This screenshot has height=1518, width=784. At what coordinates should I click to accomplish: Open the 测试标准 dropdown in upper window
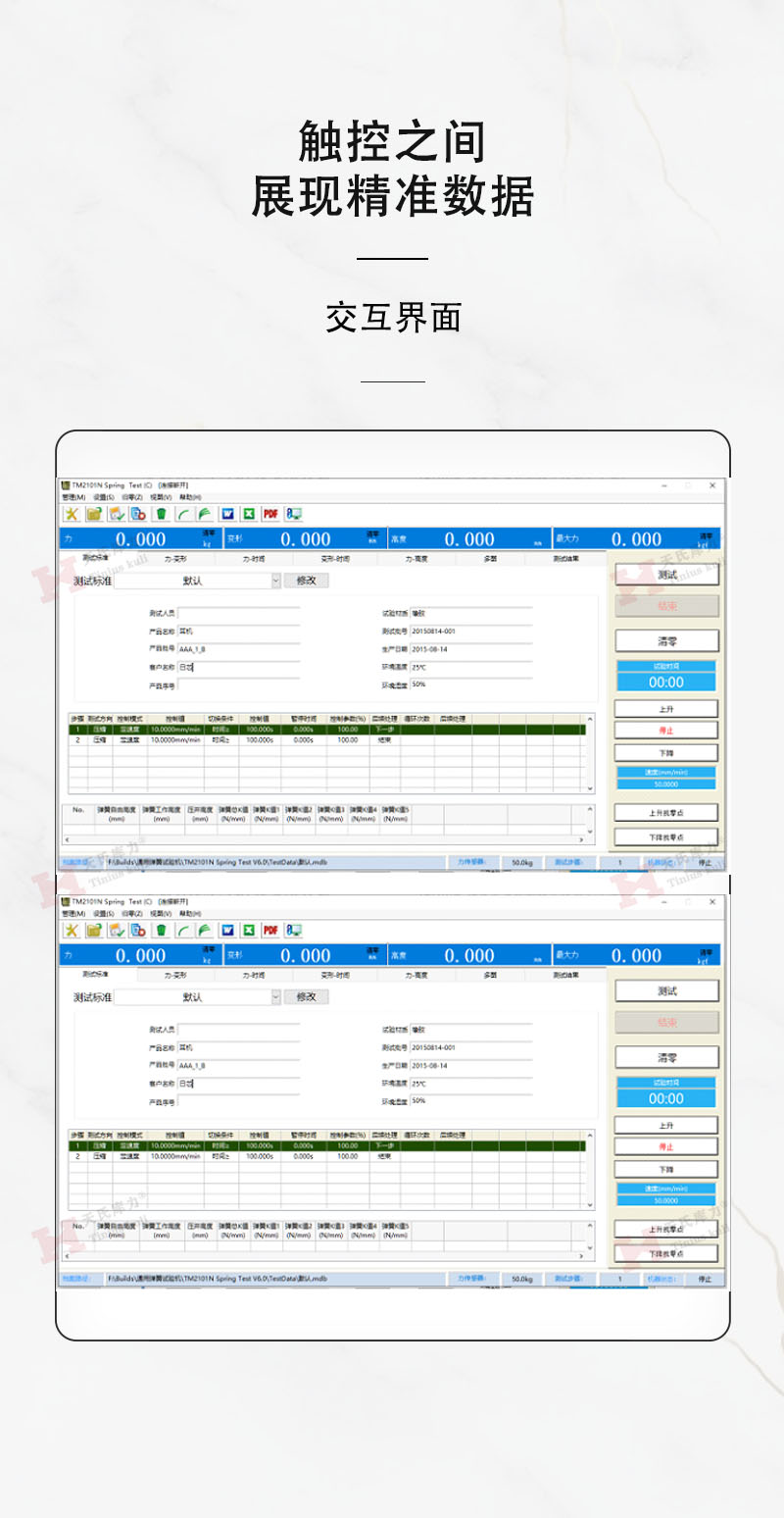(x=275, y=581)
